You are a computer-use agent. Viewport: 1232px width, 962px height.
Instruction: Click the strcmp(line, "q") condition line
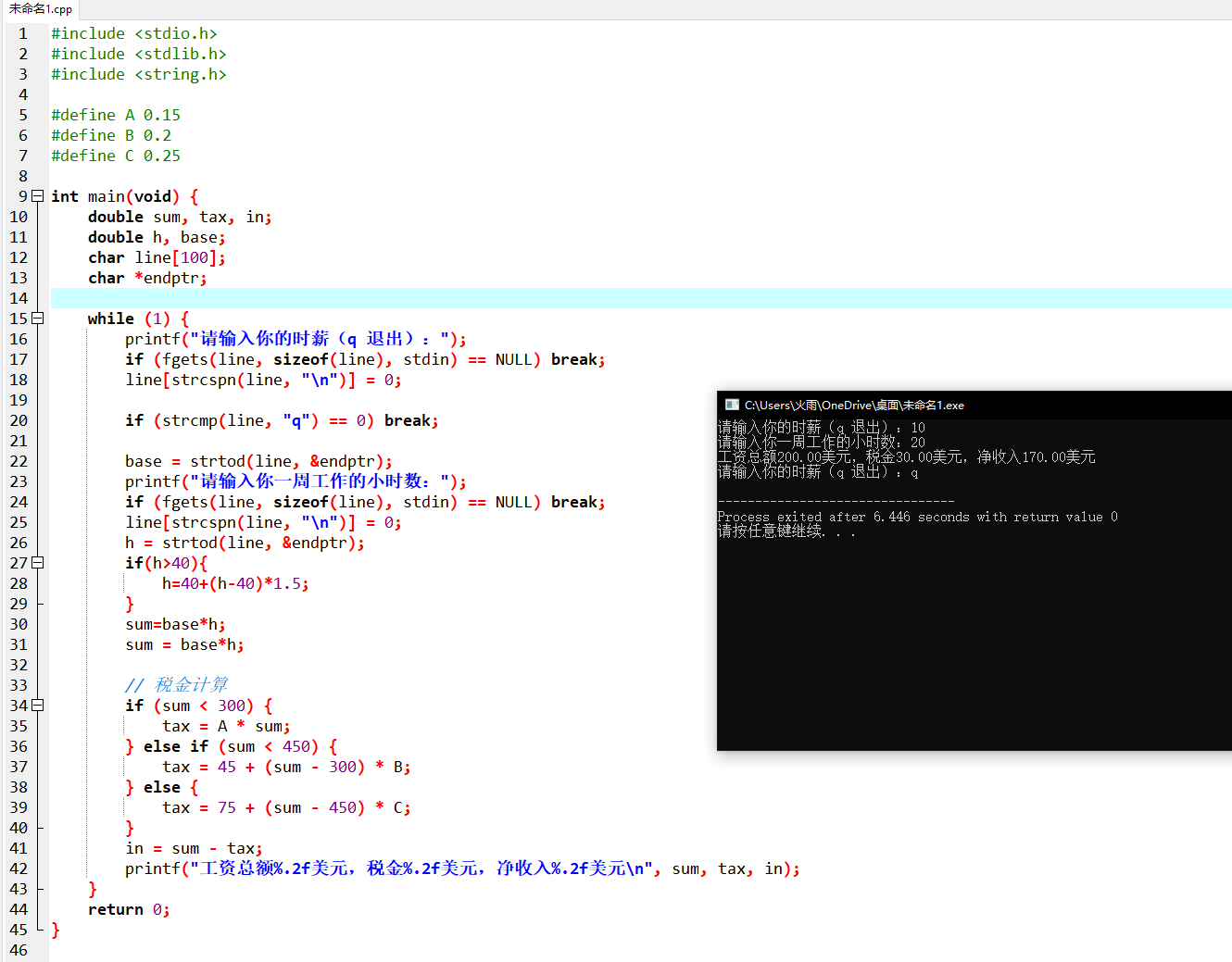282,420
